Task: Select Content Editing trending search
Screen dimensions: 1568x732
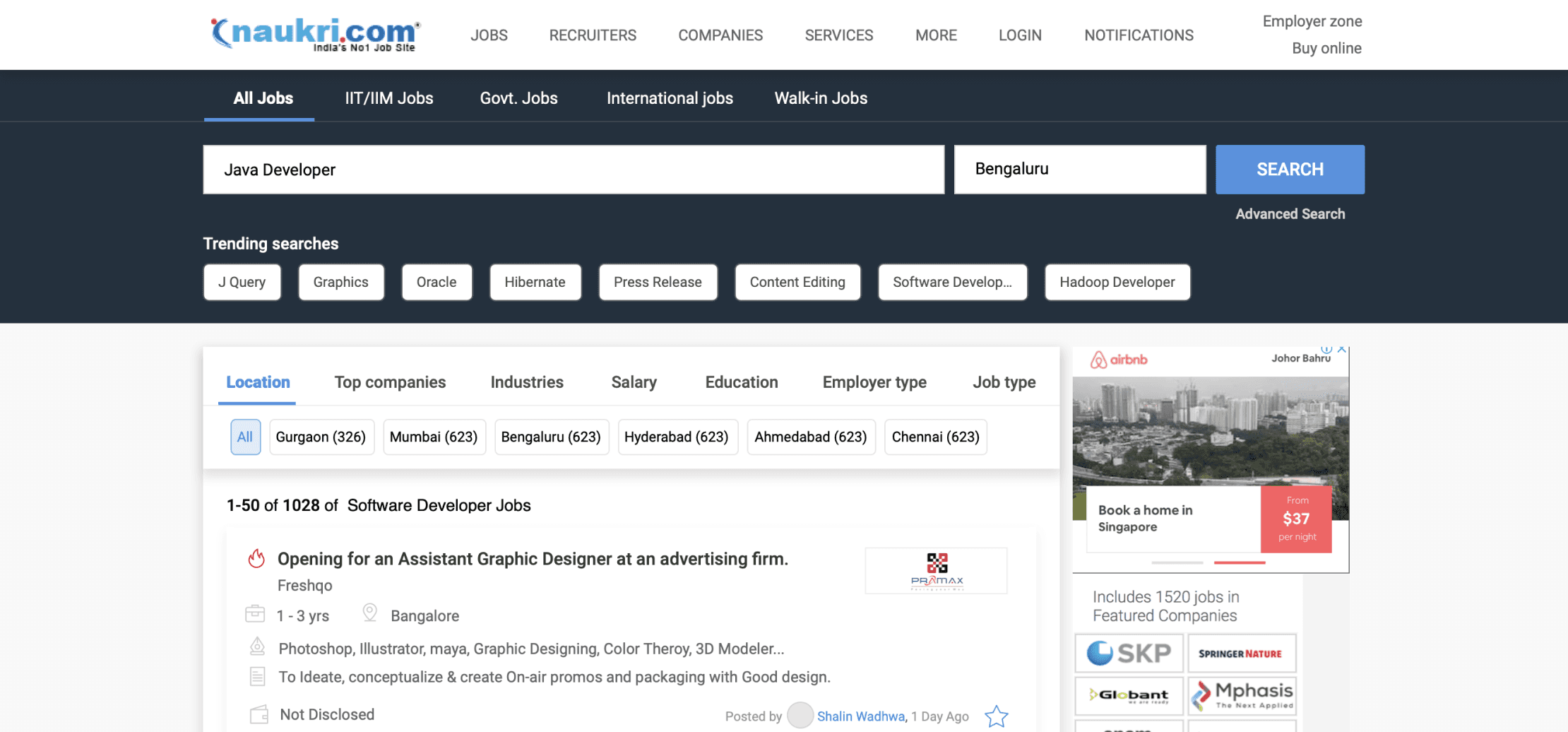Action: tap(797, 282)
